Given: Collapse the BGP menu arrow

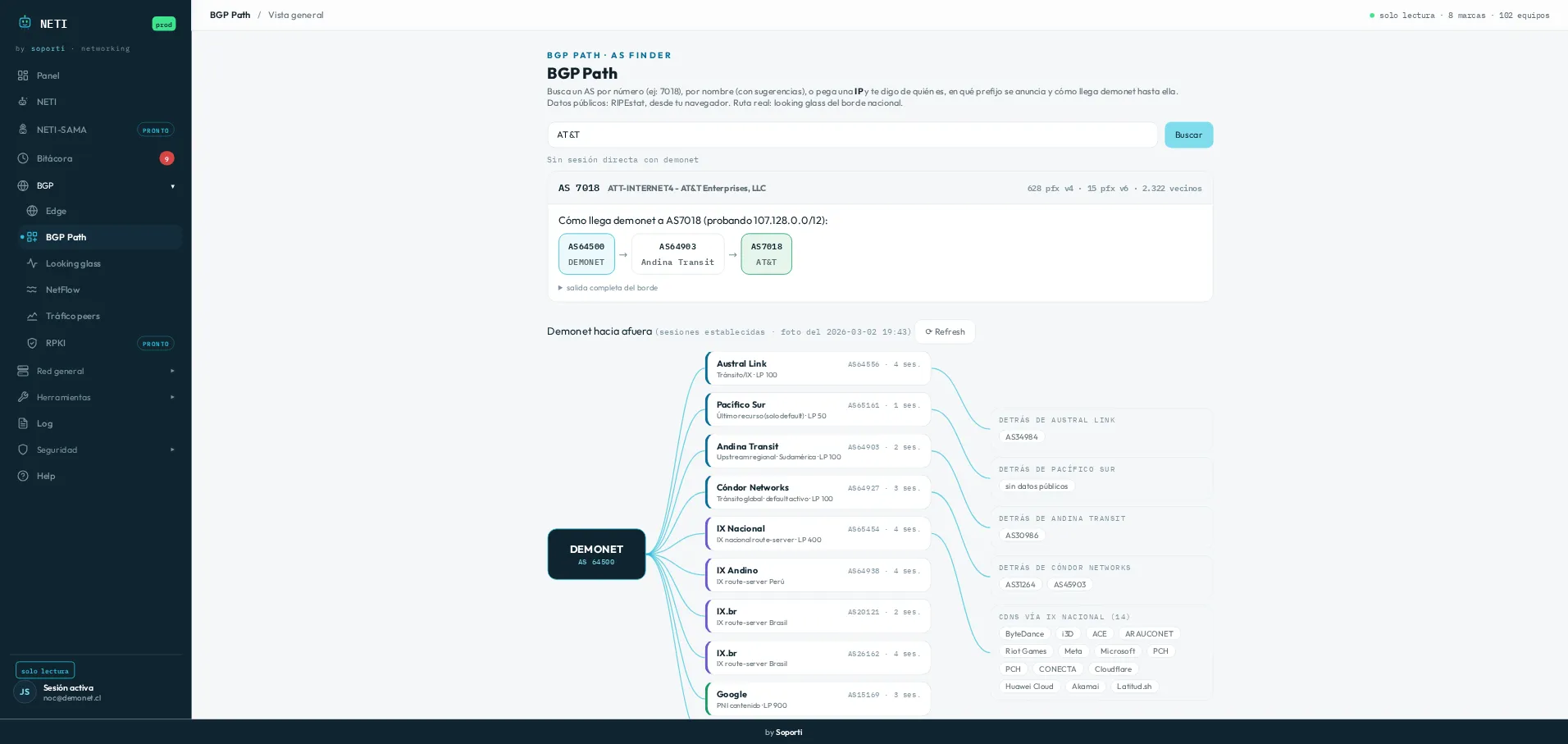Looking at the screenshot, I should [172, 186].
